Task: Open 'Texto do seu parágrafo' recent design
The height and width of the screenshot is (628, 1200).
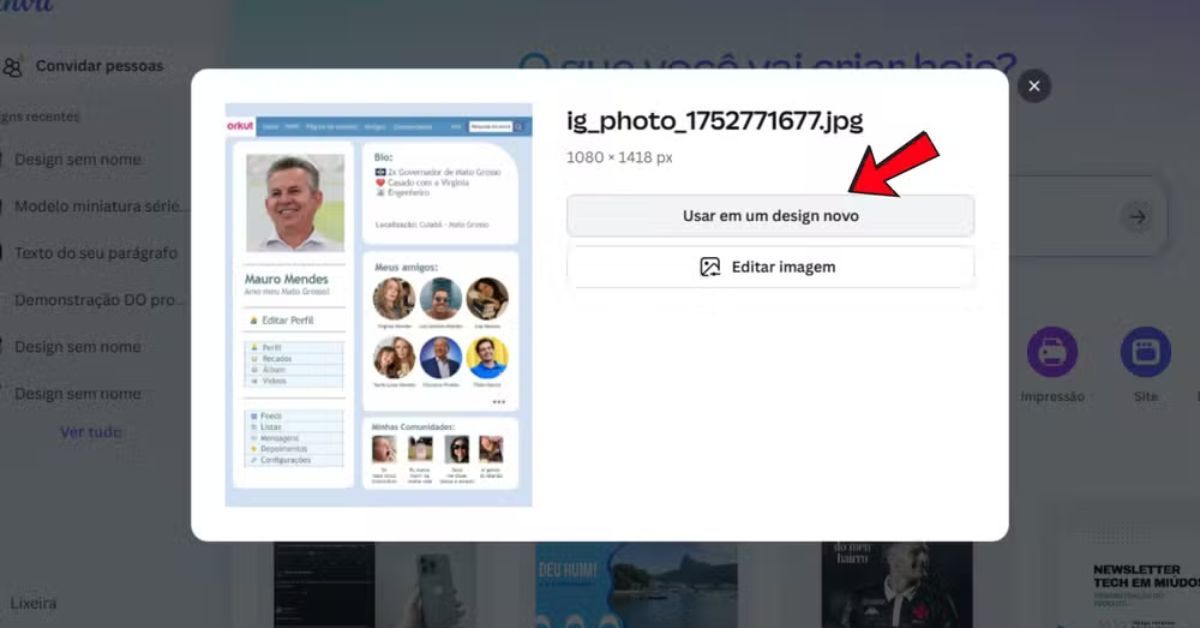Action: [96, 253]
